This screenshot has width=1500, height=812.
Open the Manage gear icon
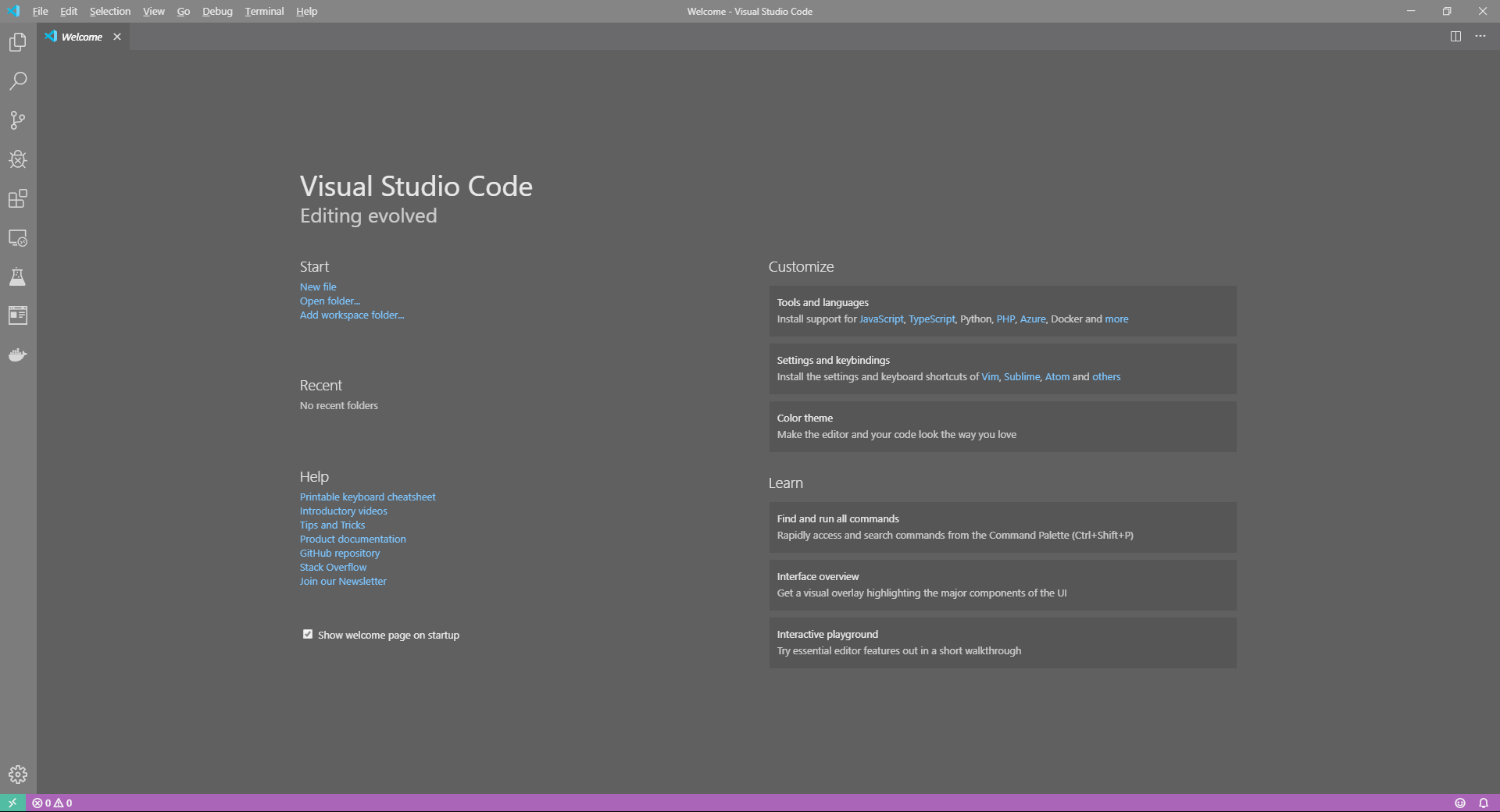tap(18, 775)
